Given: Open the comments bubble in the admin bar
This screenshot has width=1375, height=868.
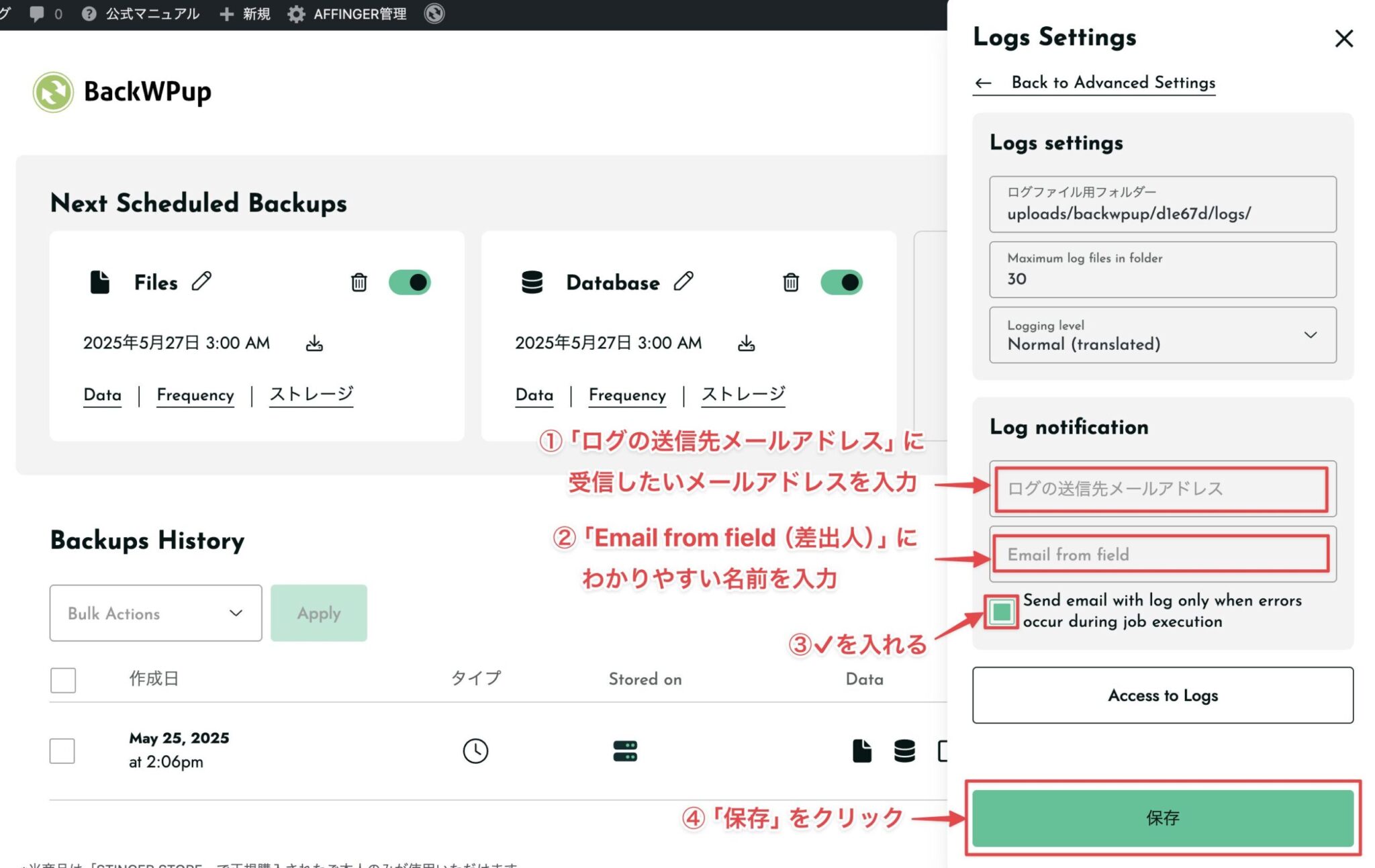Looking at the screenshot, I should 38,13.
